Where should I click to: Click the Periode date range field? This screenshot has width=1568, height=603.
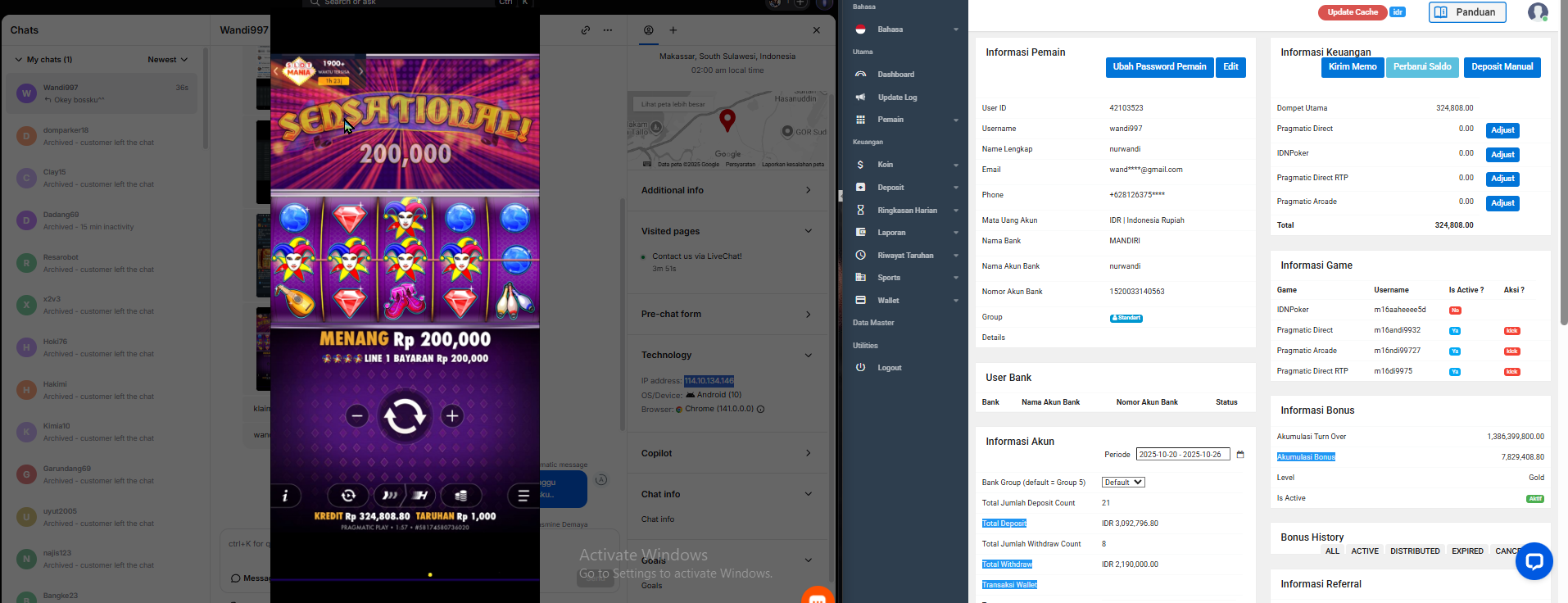click(x=1183, y=455)
